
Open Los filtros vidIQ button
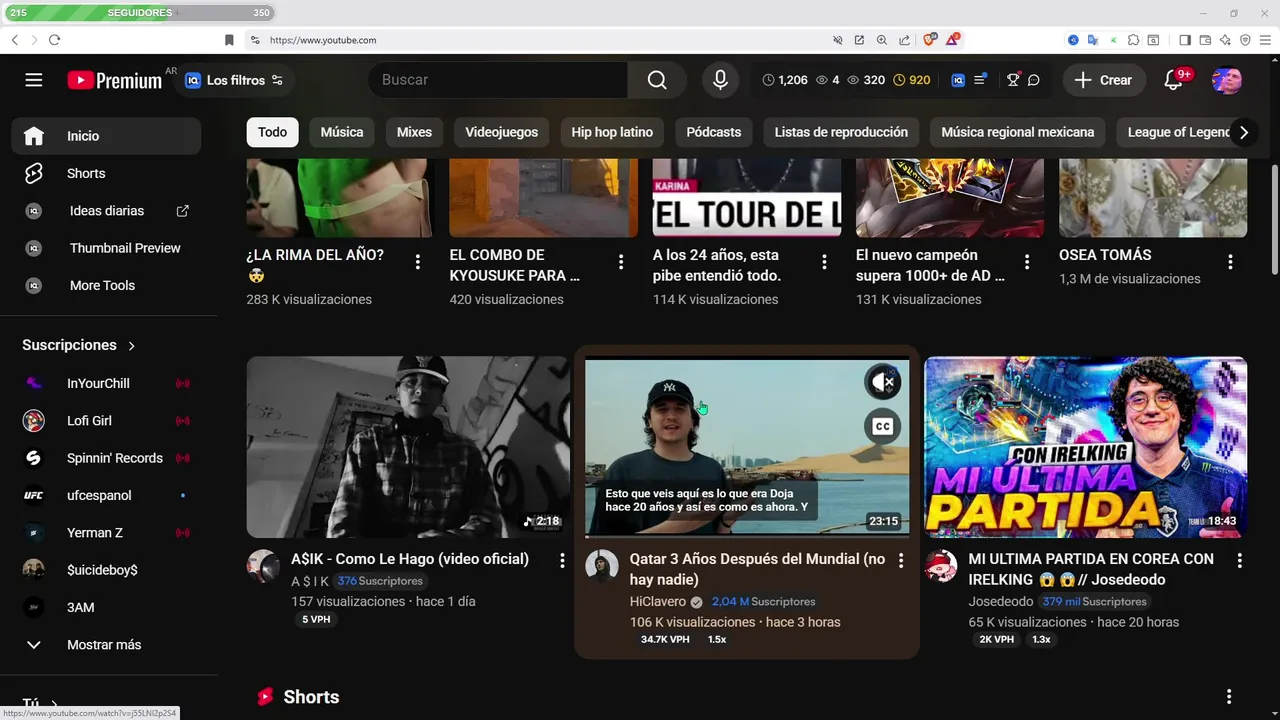point(235,80)
